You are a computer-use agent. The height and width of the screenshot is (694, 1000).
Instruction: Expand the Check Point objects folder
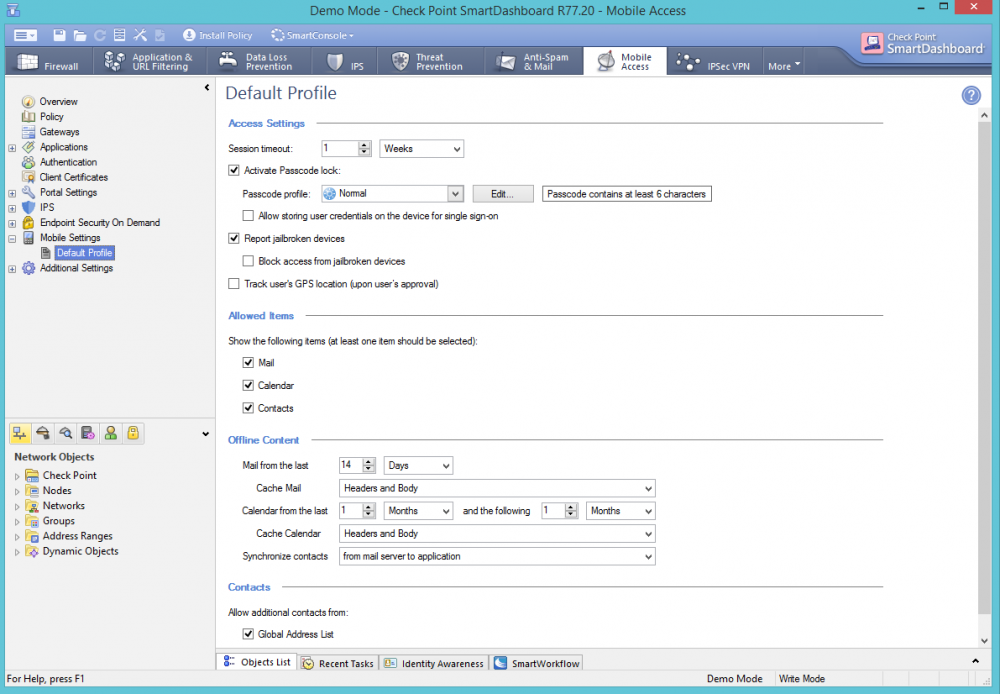[17, 476]
